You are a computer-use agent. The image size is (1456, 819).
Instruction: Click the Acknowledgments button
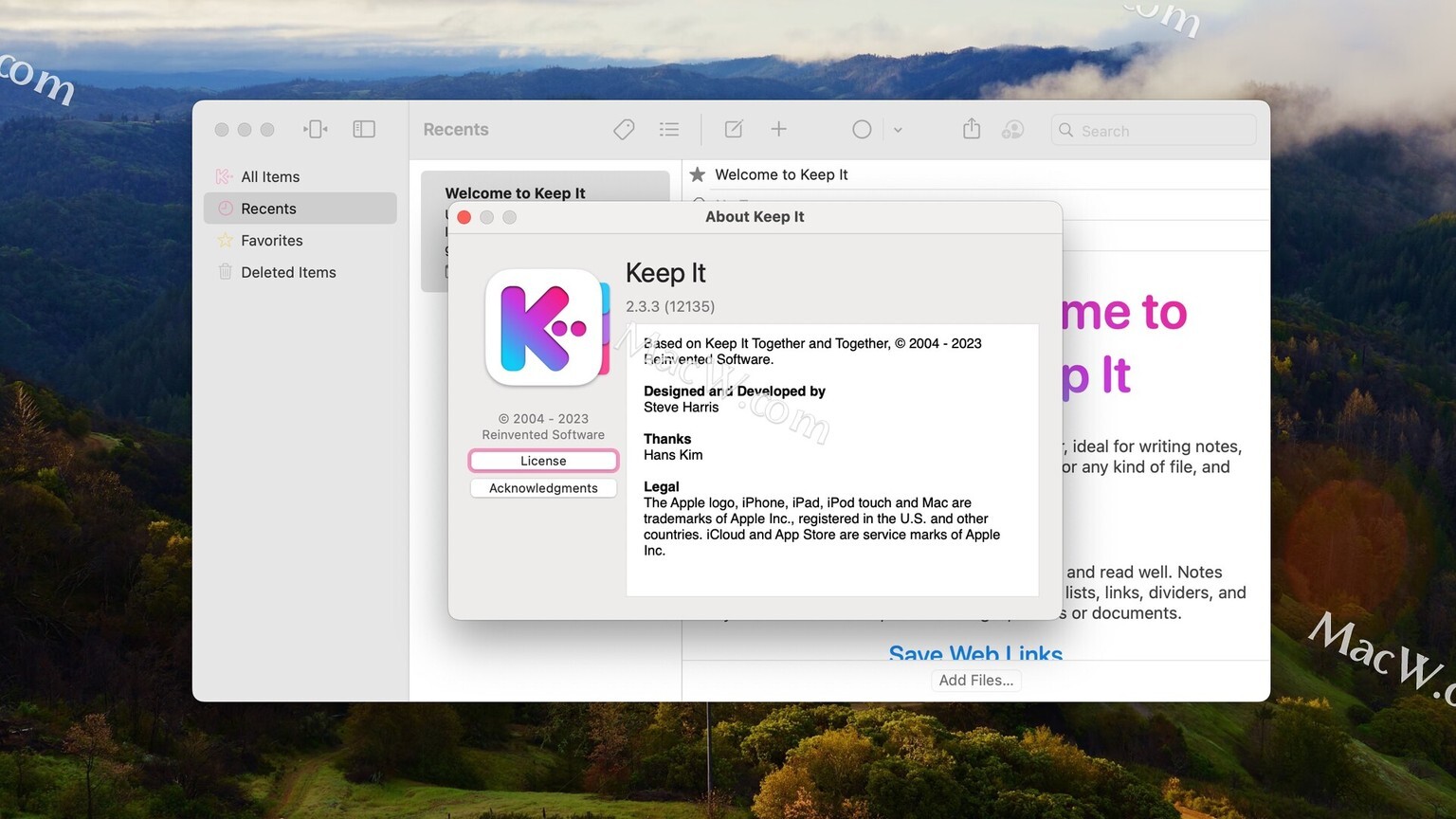[543, 488]
